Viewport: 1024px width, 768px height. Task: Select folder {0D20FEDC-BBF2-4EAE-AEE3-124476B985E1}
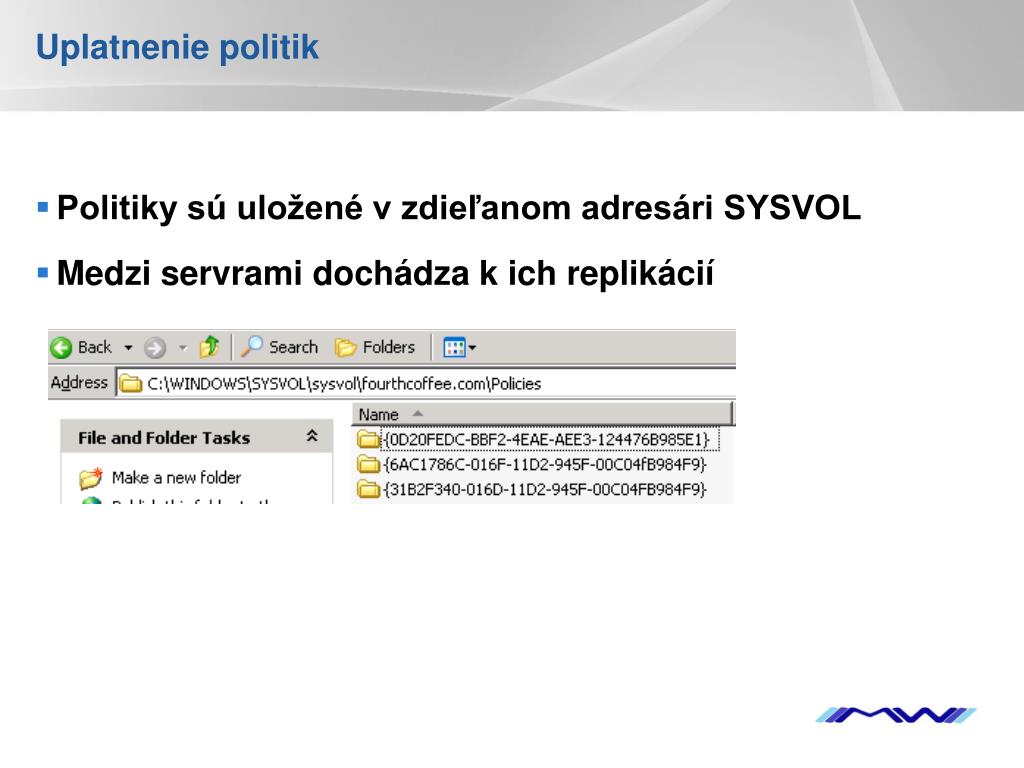pyautogui.click(x=547, y=440)
